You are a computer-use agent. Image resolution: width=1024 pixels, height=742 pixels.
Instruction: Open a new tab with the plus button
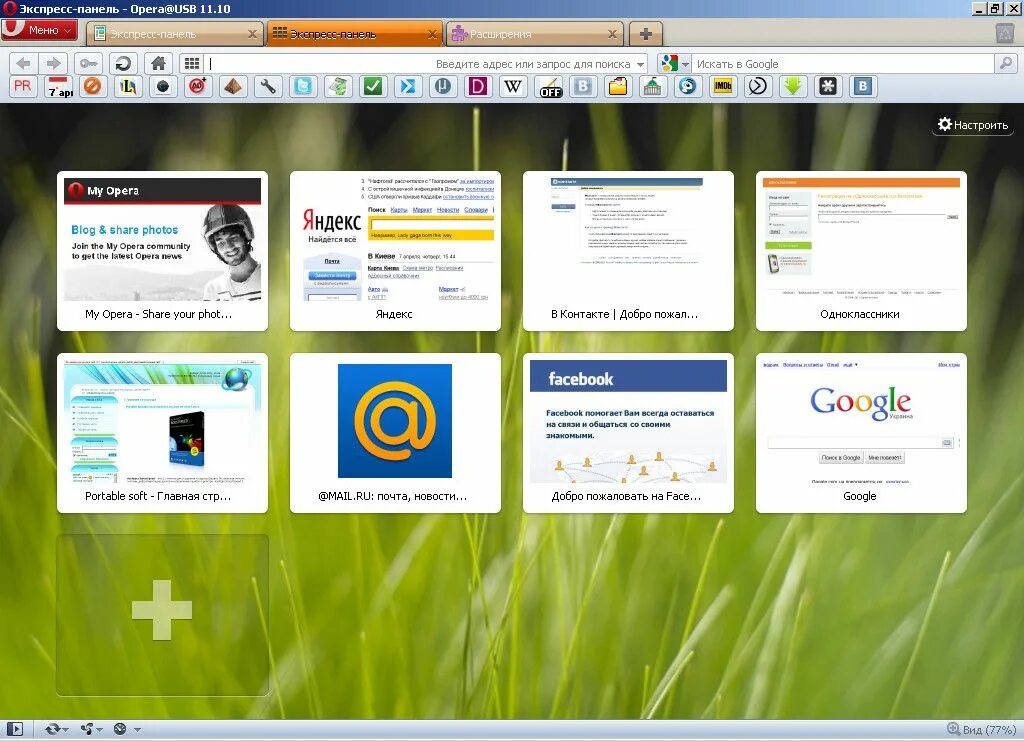click(x=646, y=34)
